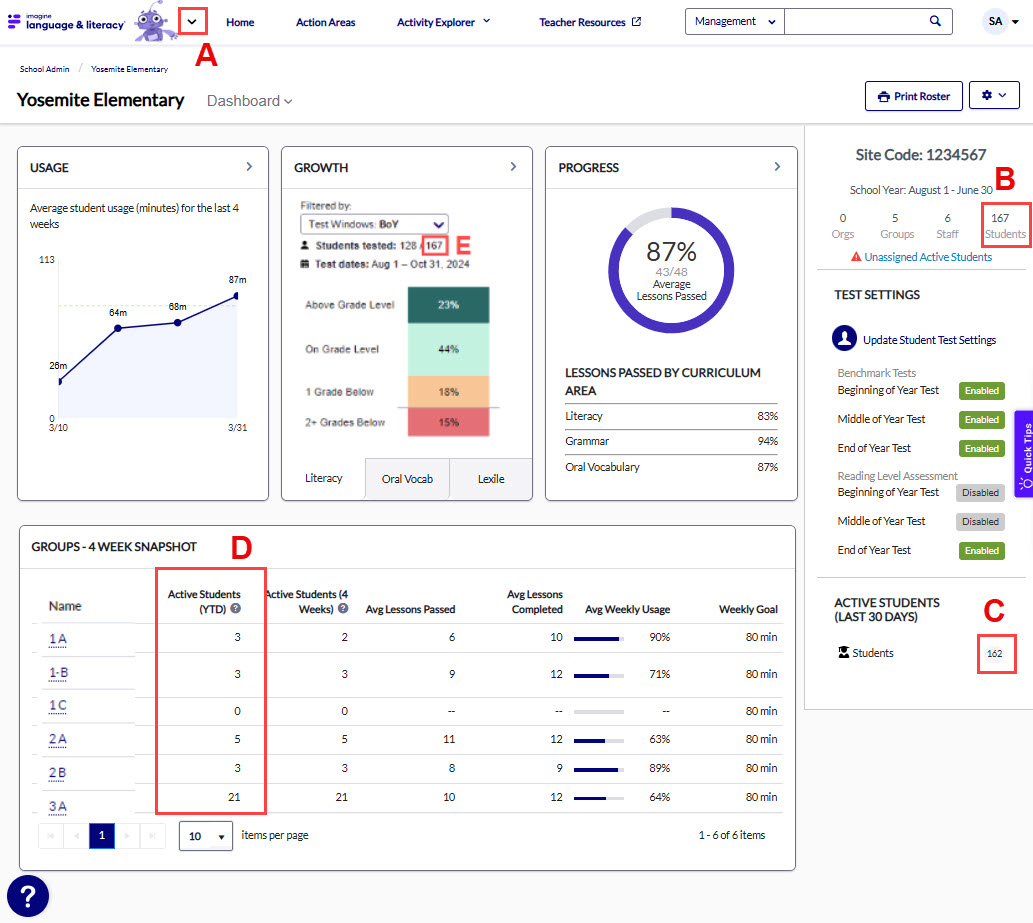Open Action Areas in the top navigation
This screenshot has width=1033, height=923.
click(x=325, y=22)
